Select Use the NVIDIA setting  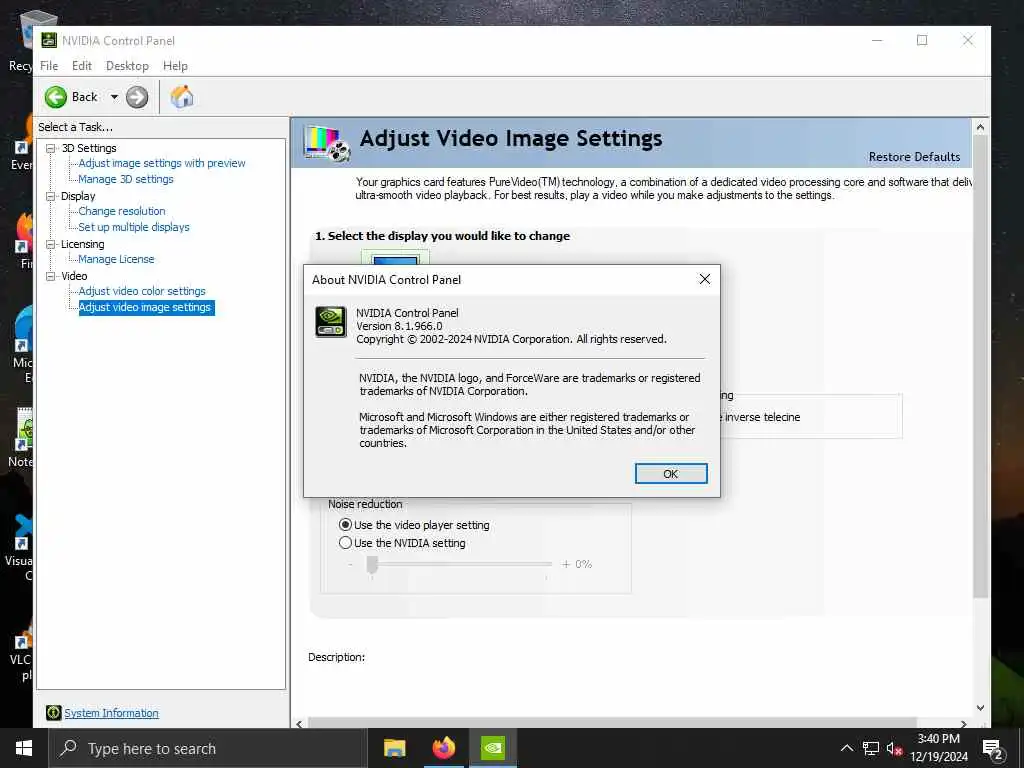point(345,543)
